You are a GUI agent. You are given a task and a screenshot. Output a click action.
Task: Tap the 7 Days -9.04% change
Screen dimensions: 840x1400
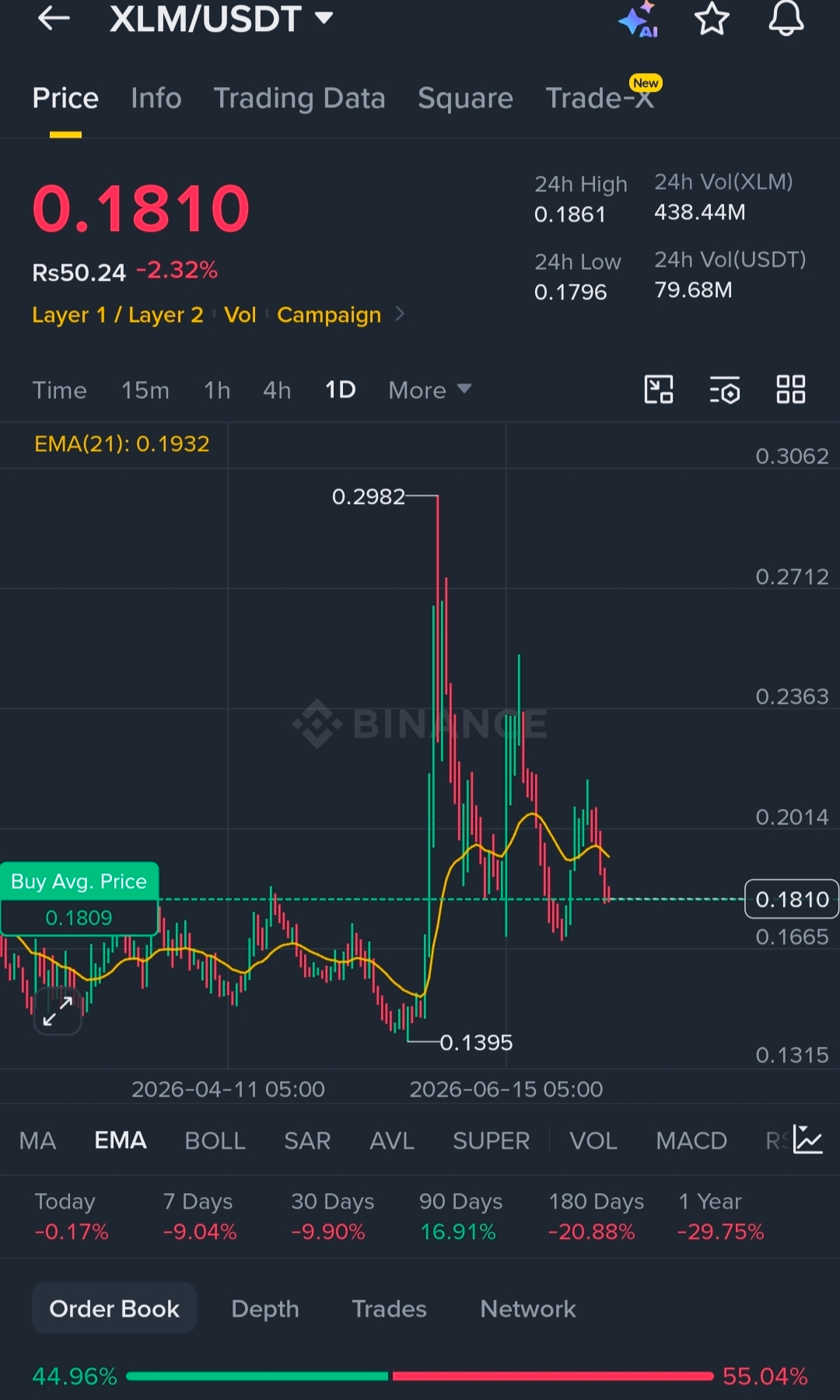[199, 1216]
